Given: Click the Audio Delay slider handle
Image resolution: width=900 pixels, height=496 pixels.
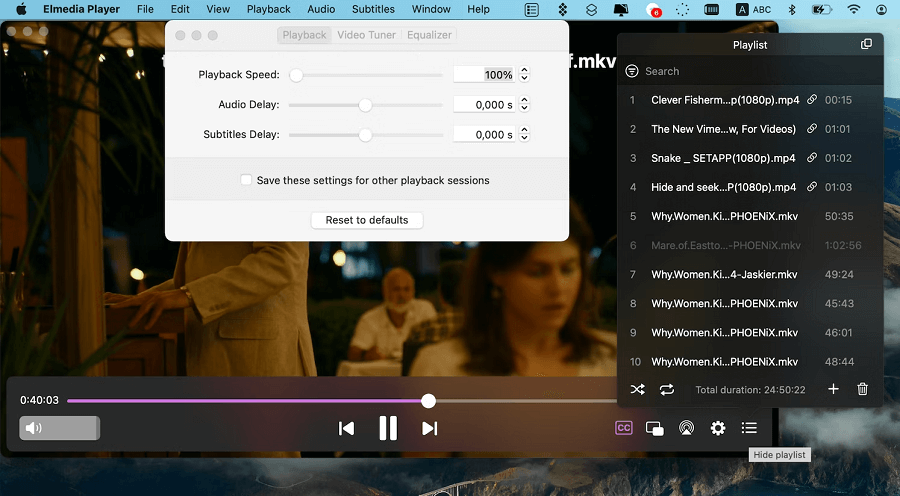Looking at the screenshot, I should (x=365, y=105).
